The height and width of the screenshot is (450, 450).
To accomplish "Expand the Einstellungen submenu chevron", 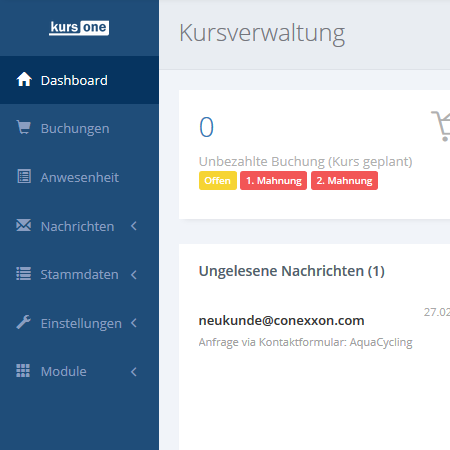I will pos(134,323).
